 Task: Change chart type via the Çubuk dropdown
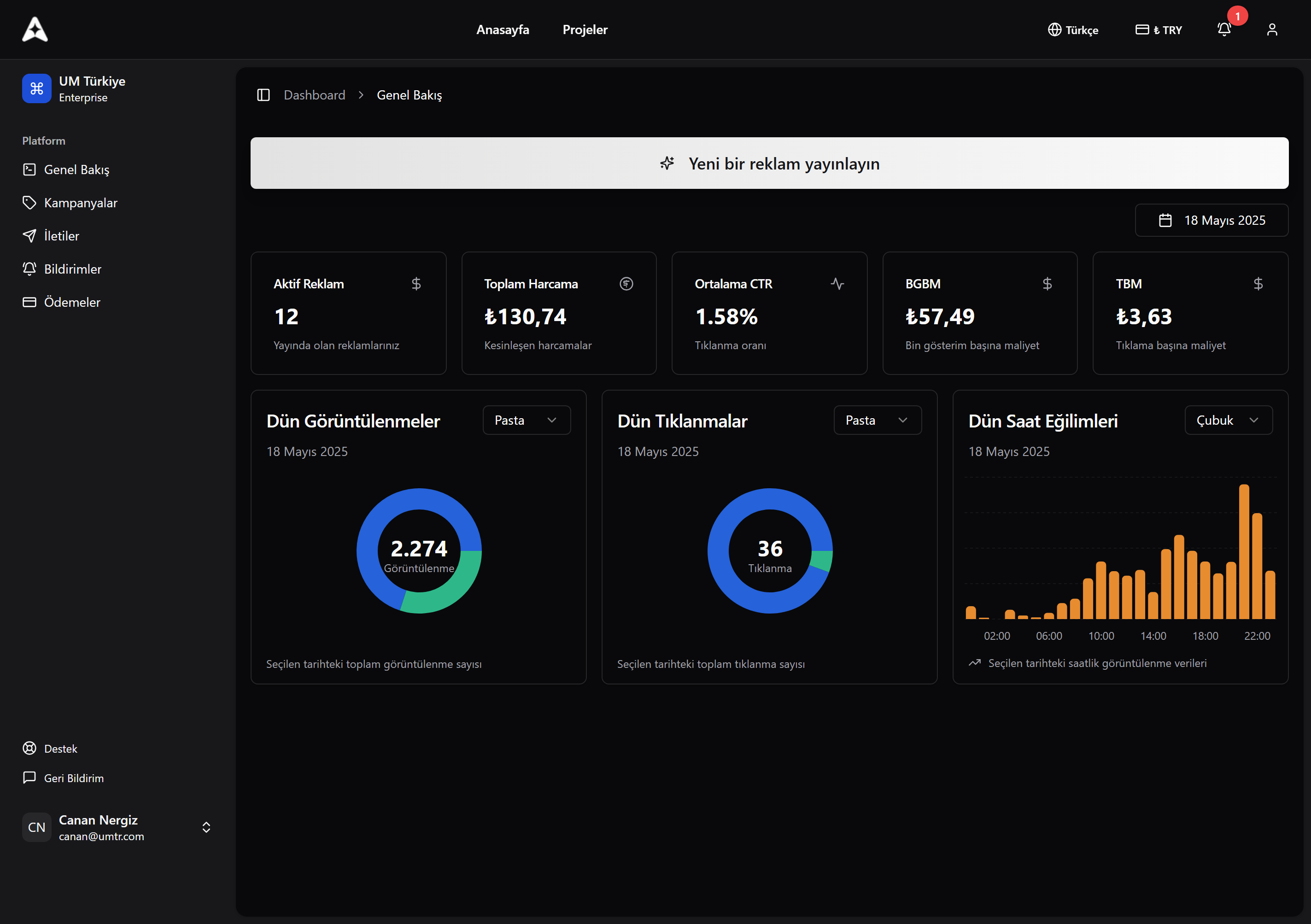(1228, 420)
